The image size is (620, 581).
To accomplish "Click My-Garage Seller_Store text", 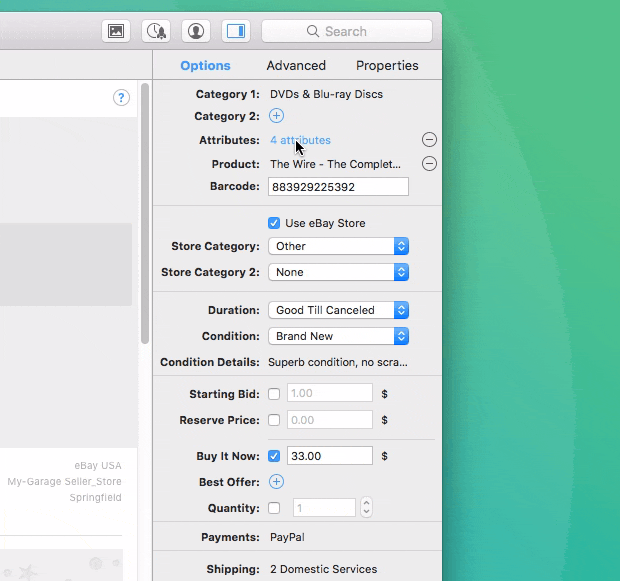I will 64,482.
